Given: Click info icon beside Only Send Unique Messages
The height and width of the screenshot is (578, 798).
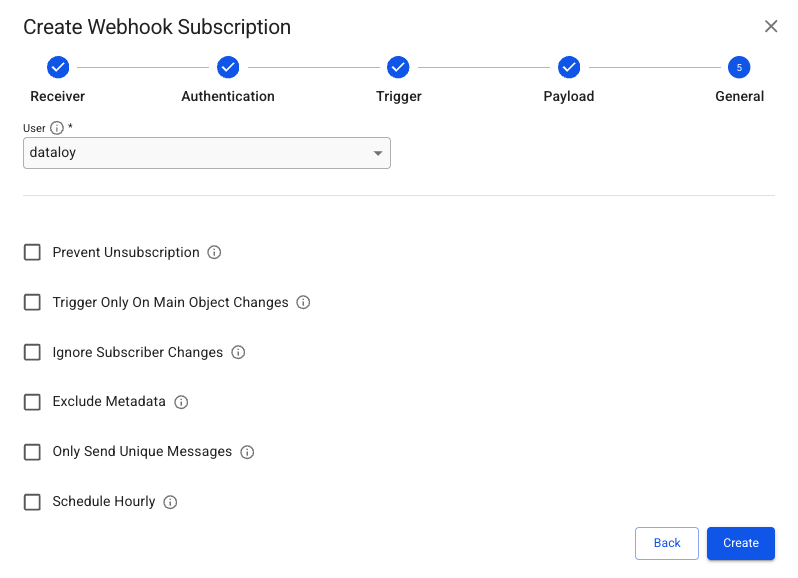Looking at the screenshot, I should pos(247,452).
